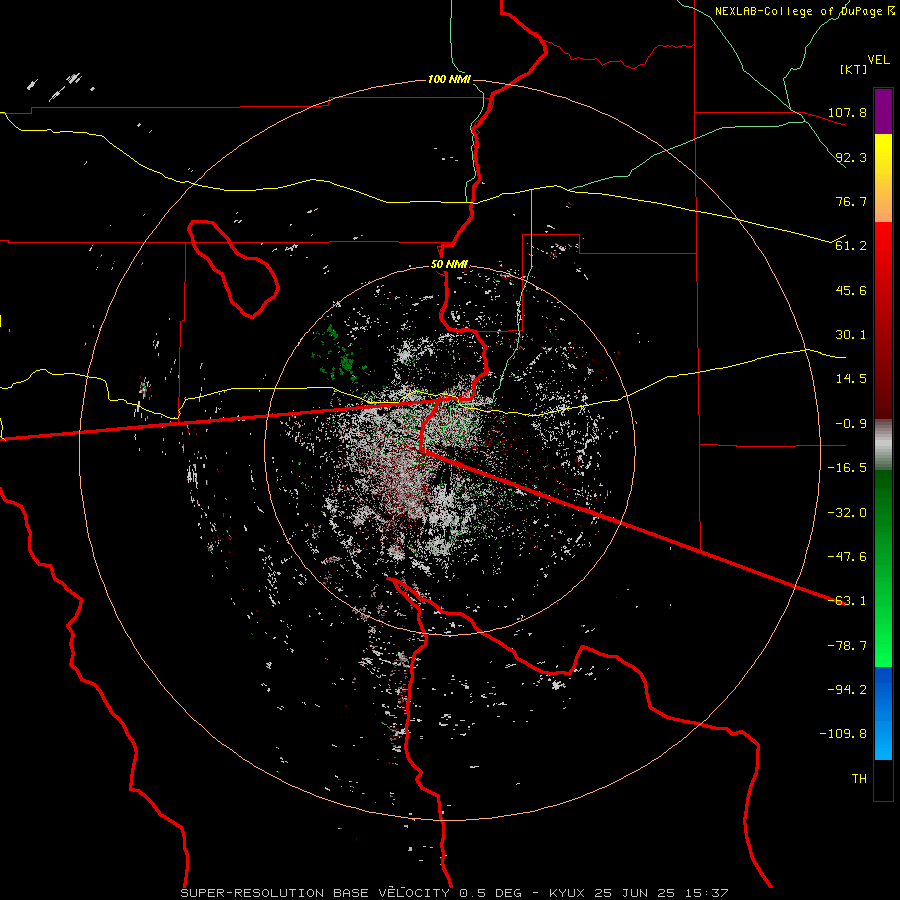Screen dimensions: 900x900
Task: Click the purple segment of color bar
Action: (883, 112)
